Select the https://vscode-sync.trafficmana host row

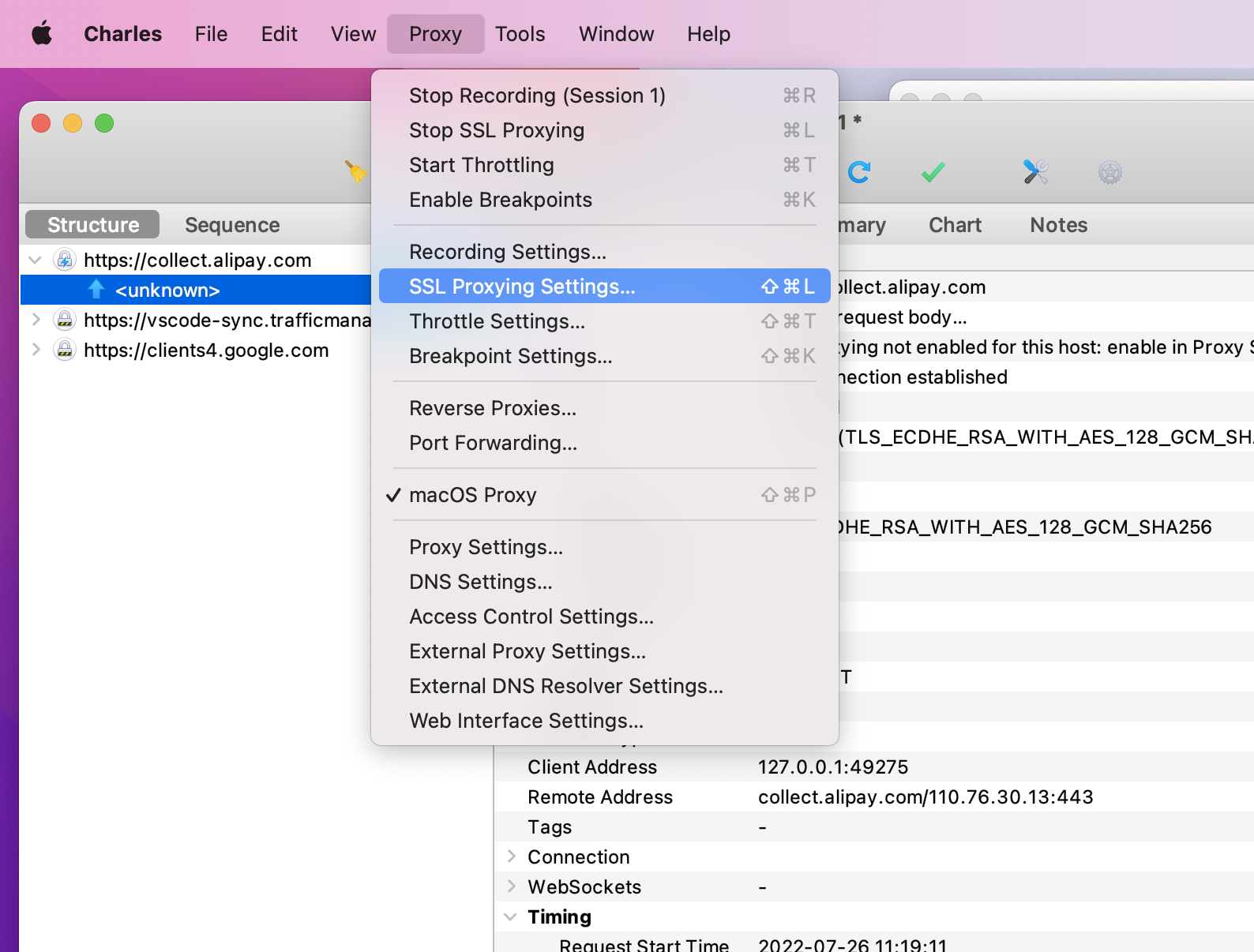(x=196, y=320)
